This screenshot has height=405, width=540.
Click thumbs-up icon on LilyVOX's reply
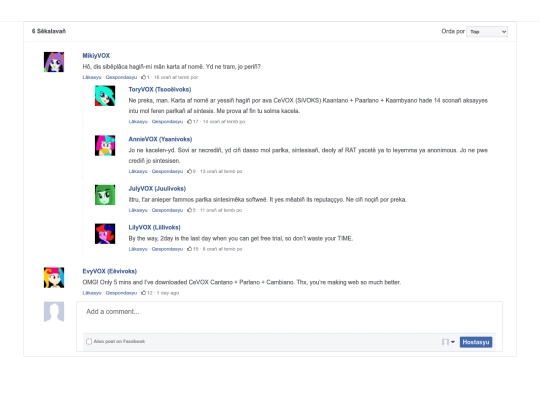coord(189,249)
